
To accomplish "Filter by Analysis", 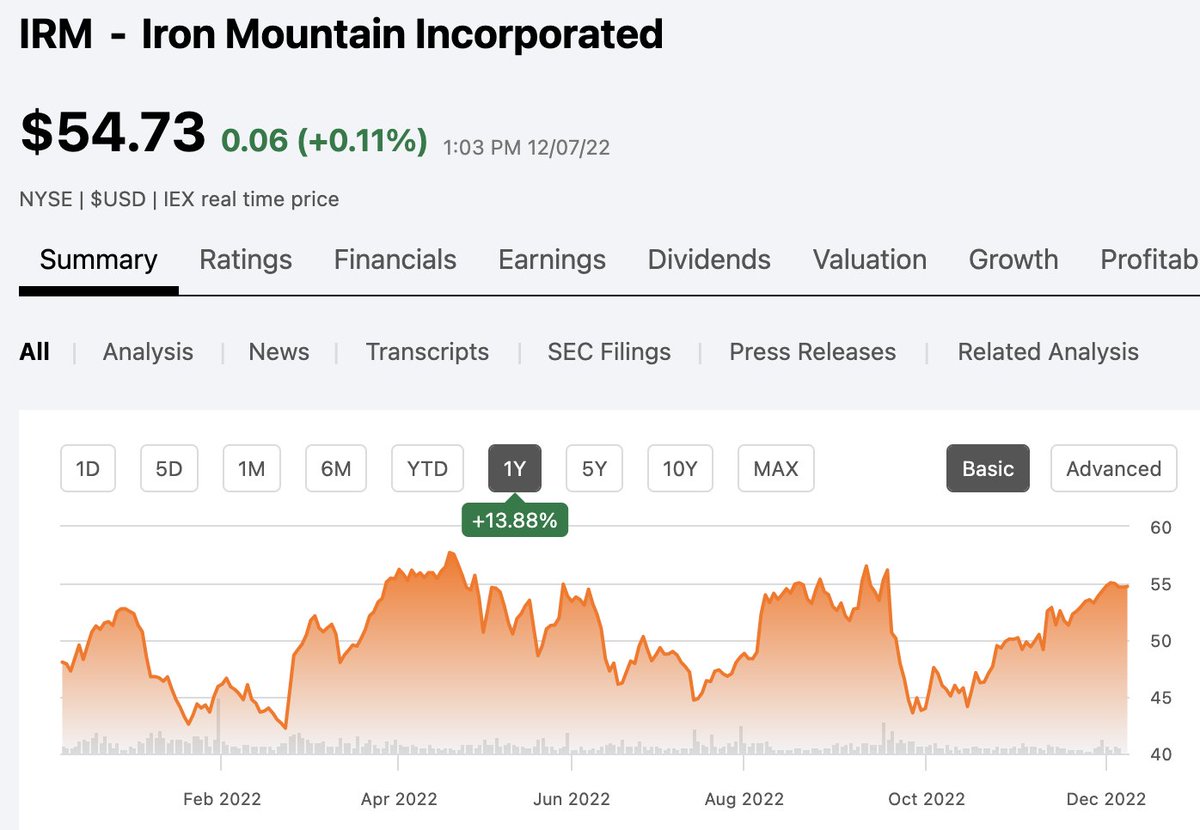I will click(x=148, y=352).
